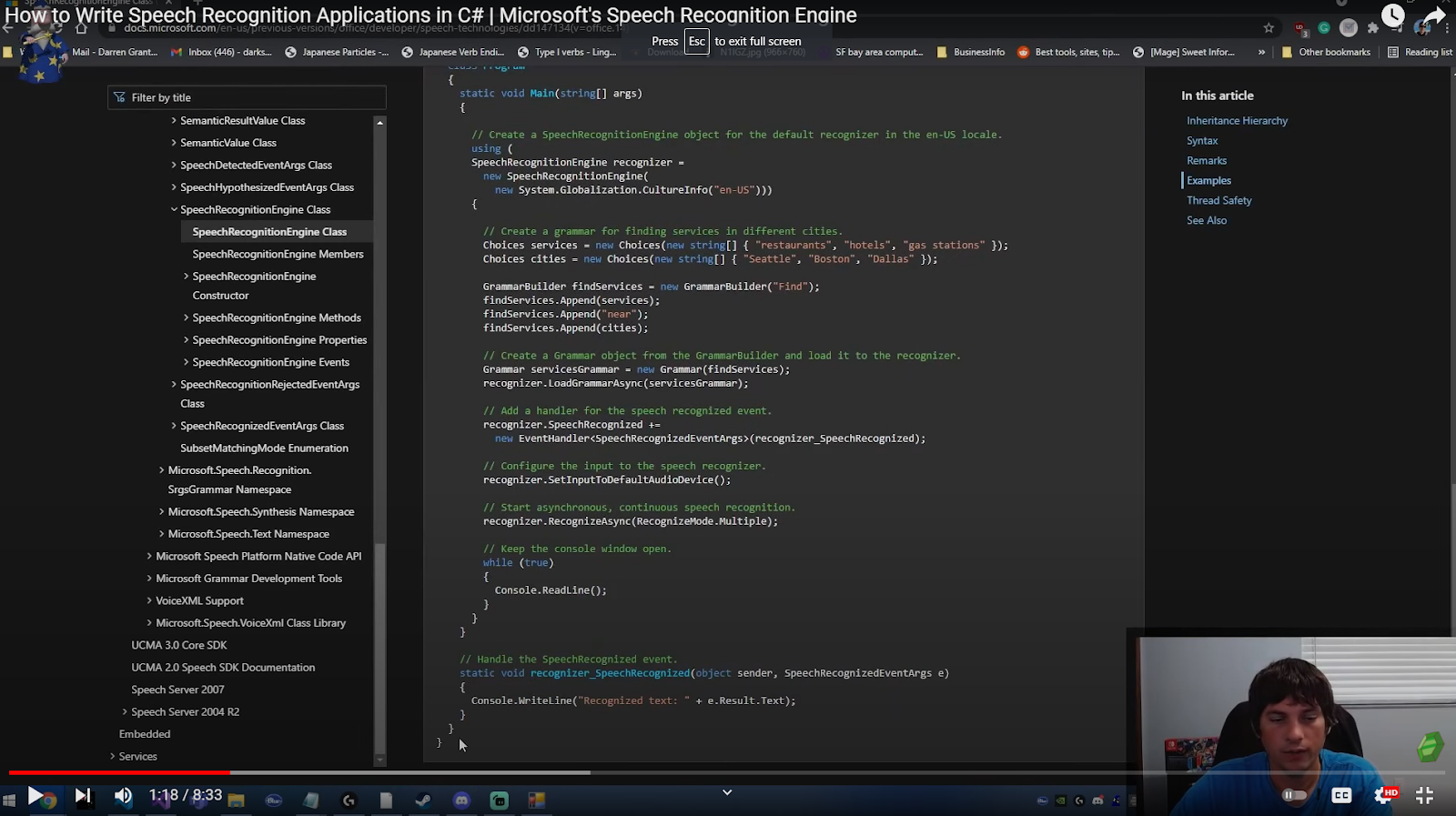Open Discord from the taskbar

[461, 801]
